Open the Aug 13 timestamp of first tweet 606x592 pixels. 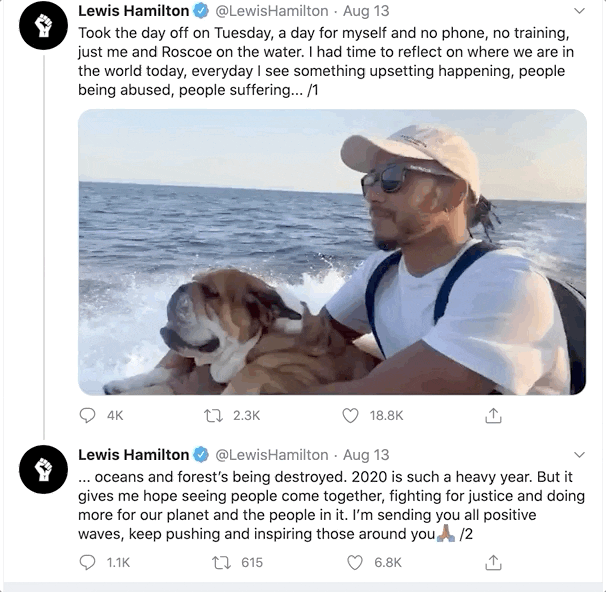tap(366, 11)
